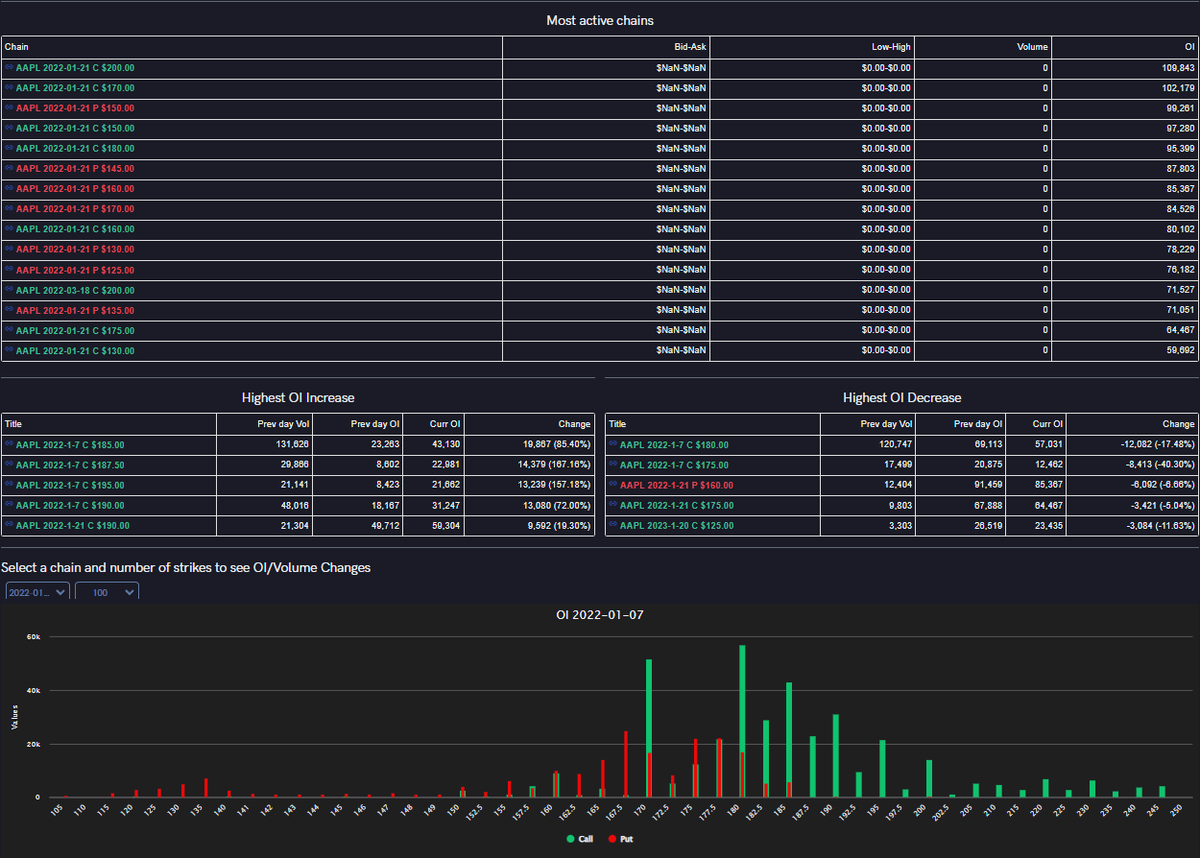This screenshot has width=1200, height=858.
Task: Click the red put bar at strike 167.5
Action: (x=626, y=764)
